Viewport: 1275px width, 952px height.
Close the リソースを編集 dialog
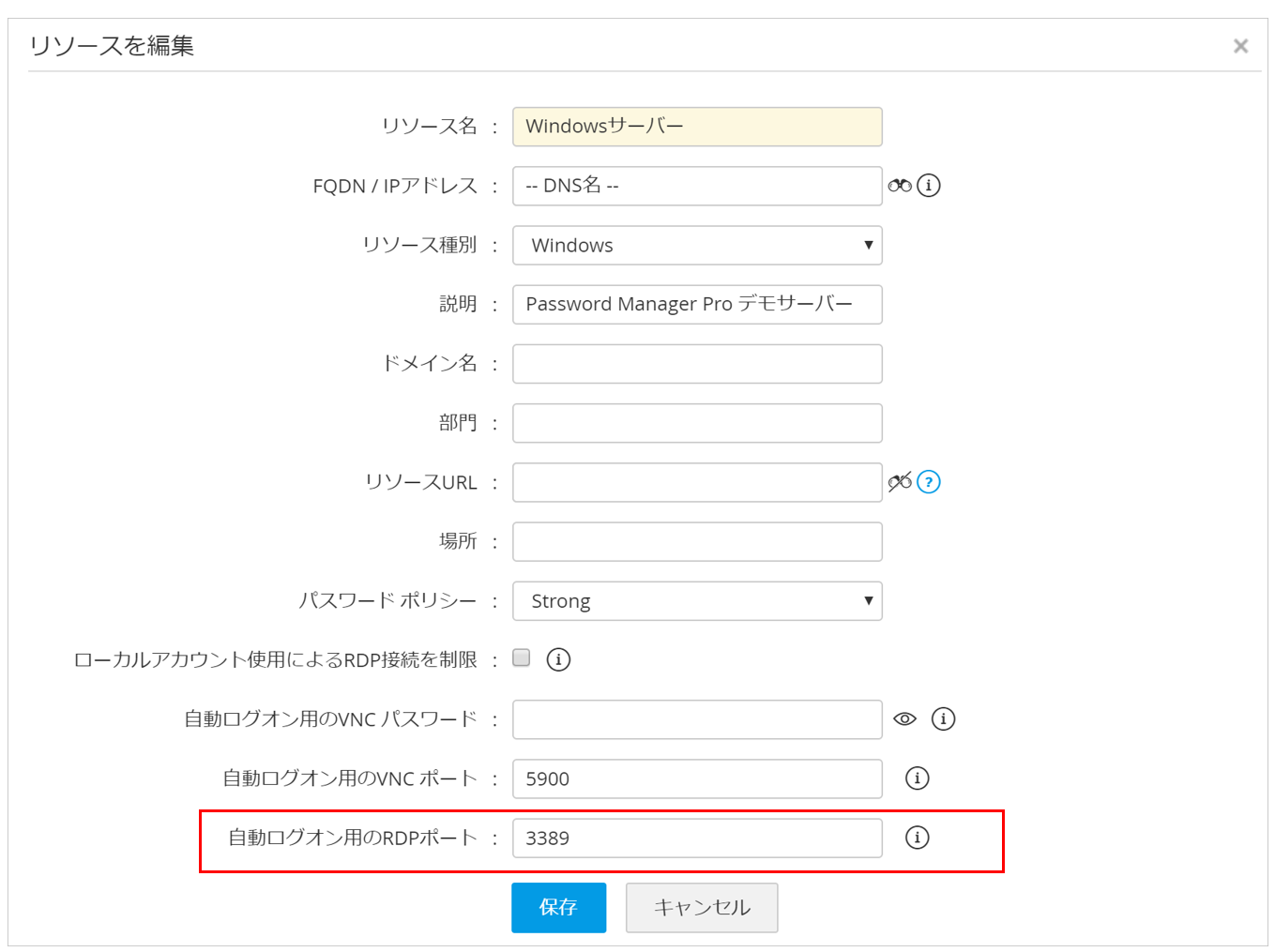pos(1240,46)
